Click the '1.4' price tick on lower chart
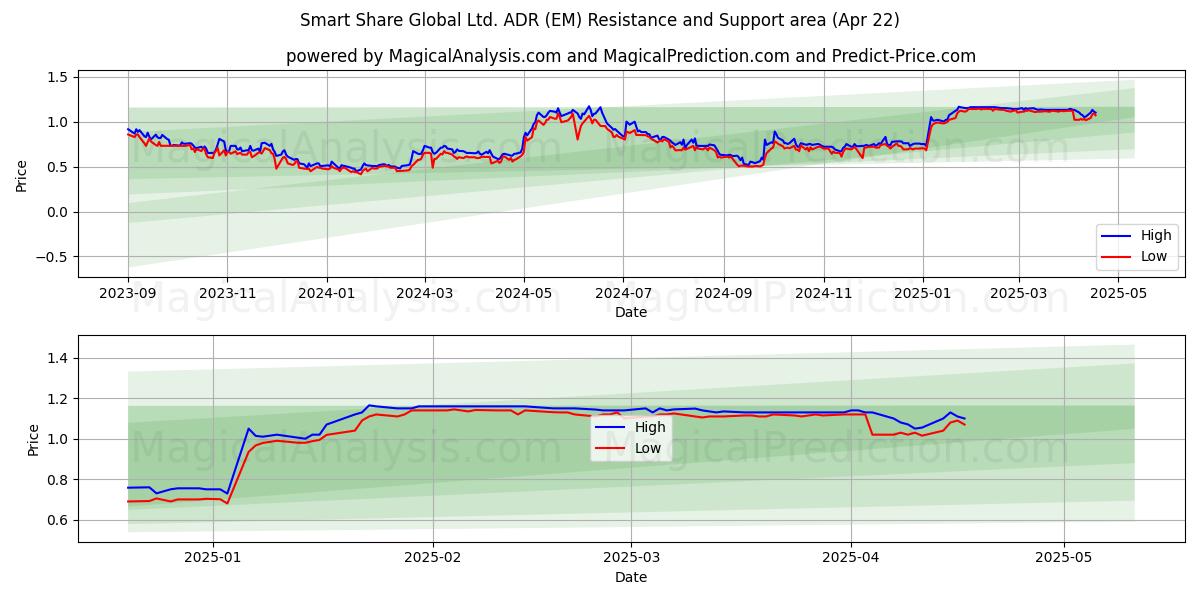The height and width of the screenshot is (600, 1200). click(x=57, y=358)
